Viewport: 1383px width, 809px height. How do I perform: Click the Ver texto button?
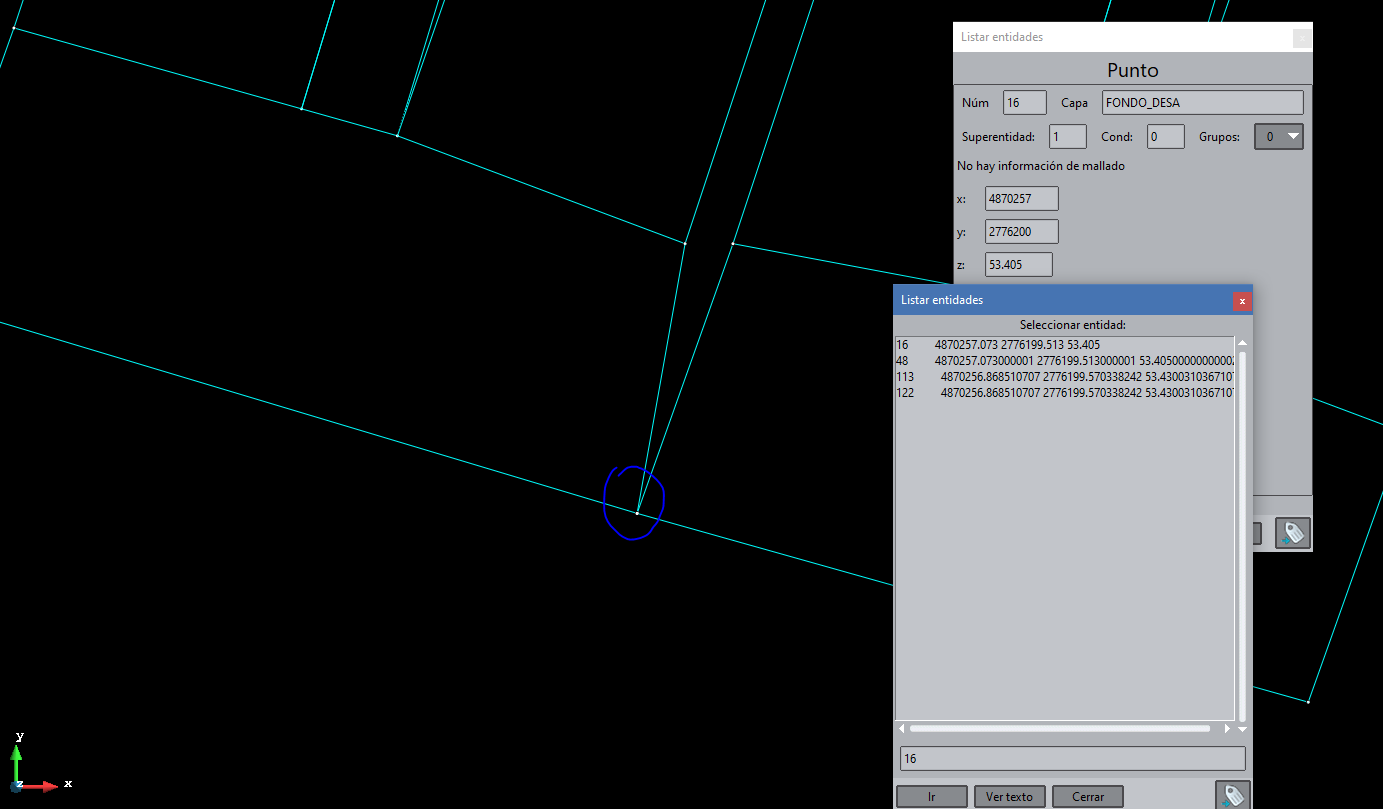(1010, 797)
